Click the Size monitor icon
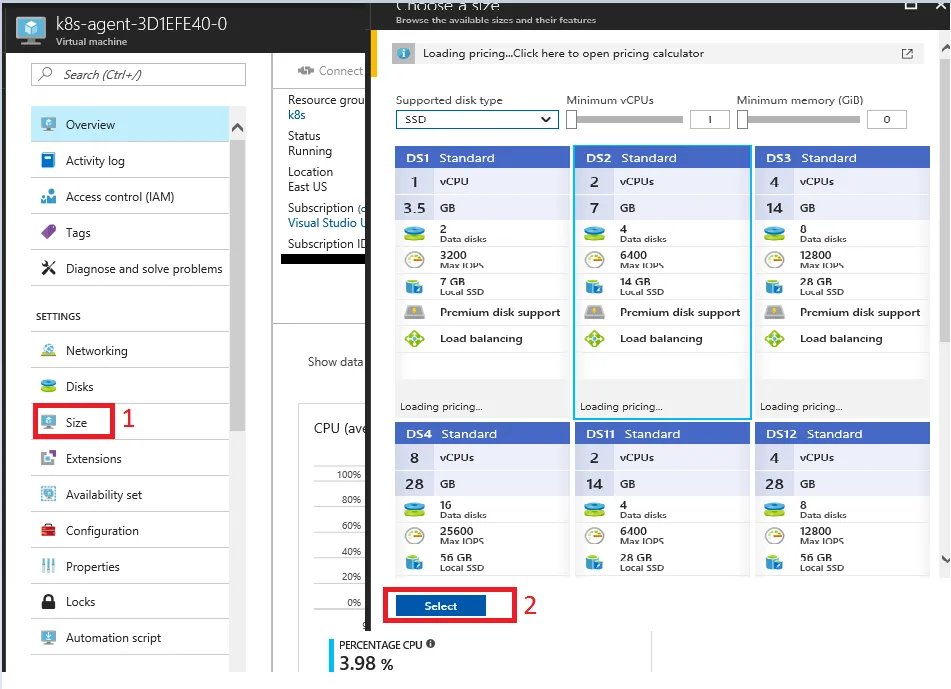Viewport: 951px width, 689px height. (48, 422)
